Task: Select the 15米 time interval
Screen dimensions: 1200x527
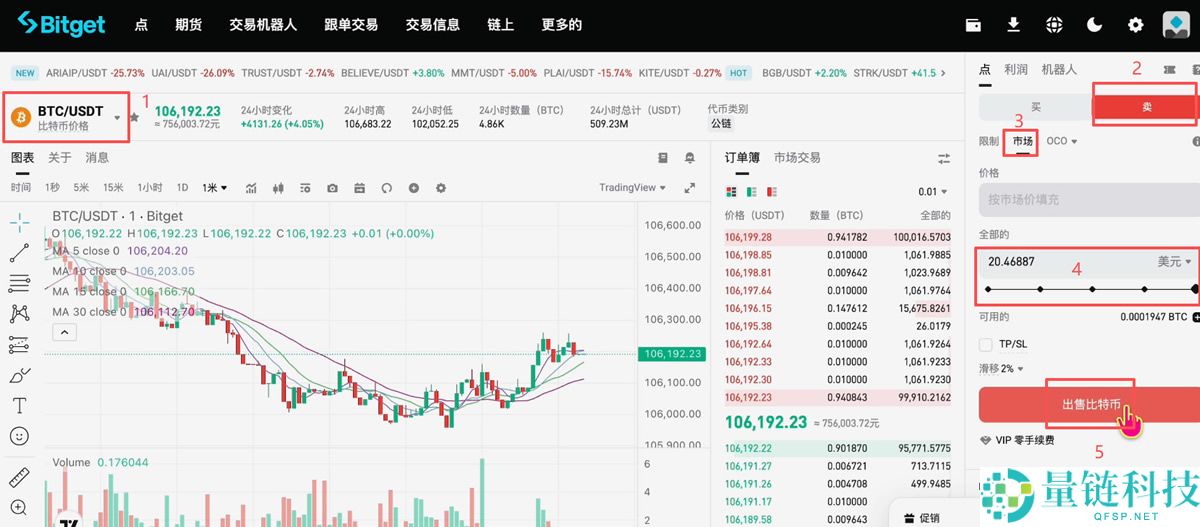Action: click(113, 188)
